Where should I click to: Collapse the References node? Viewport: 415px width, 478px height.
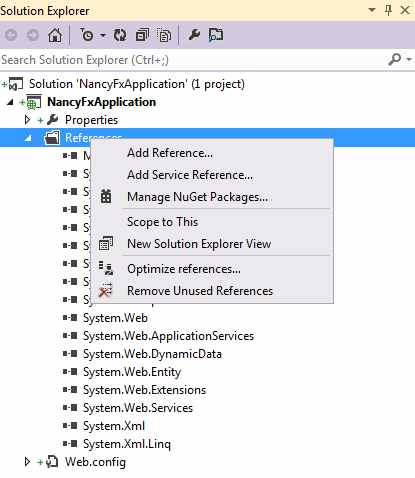[28, 138]
